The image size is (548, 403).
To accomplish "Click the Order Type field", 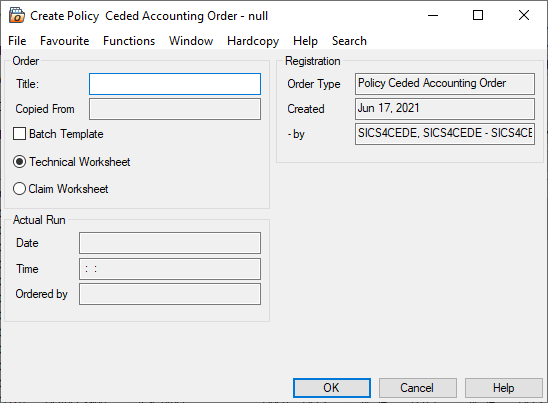I will coord(445,84).
